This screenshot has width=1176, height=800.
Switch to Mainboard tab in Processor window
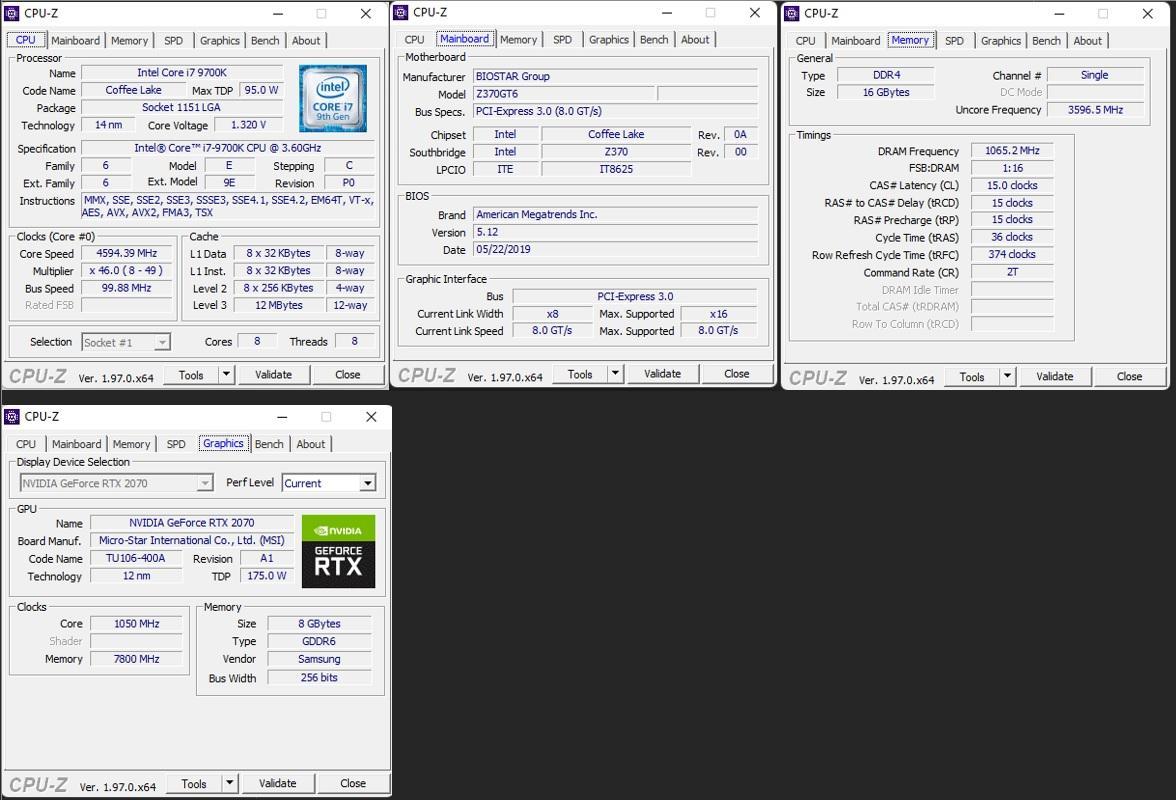(75, 40)
